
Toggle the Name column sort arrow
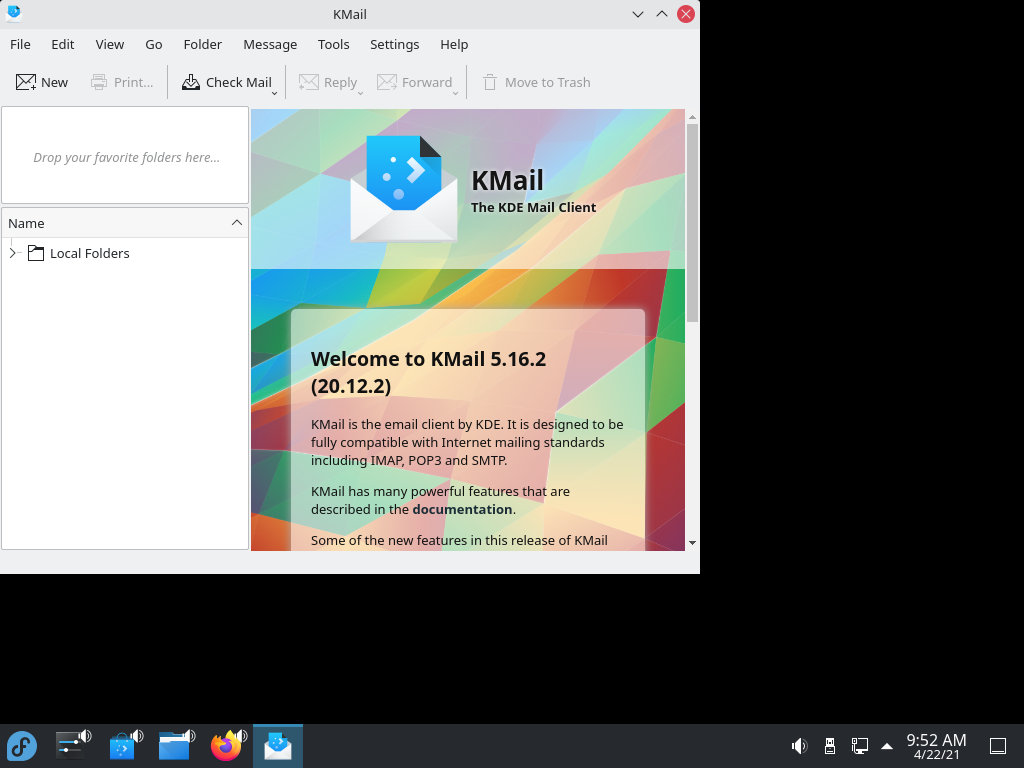tap(237, 223)
